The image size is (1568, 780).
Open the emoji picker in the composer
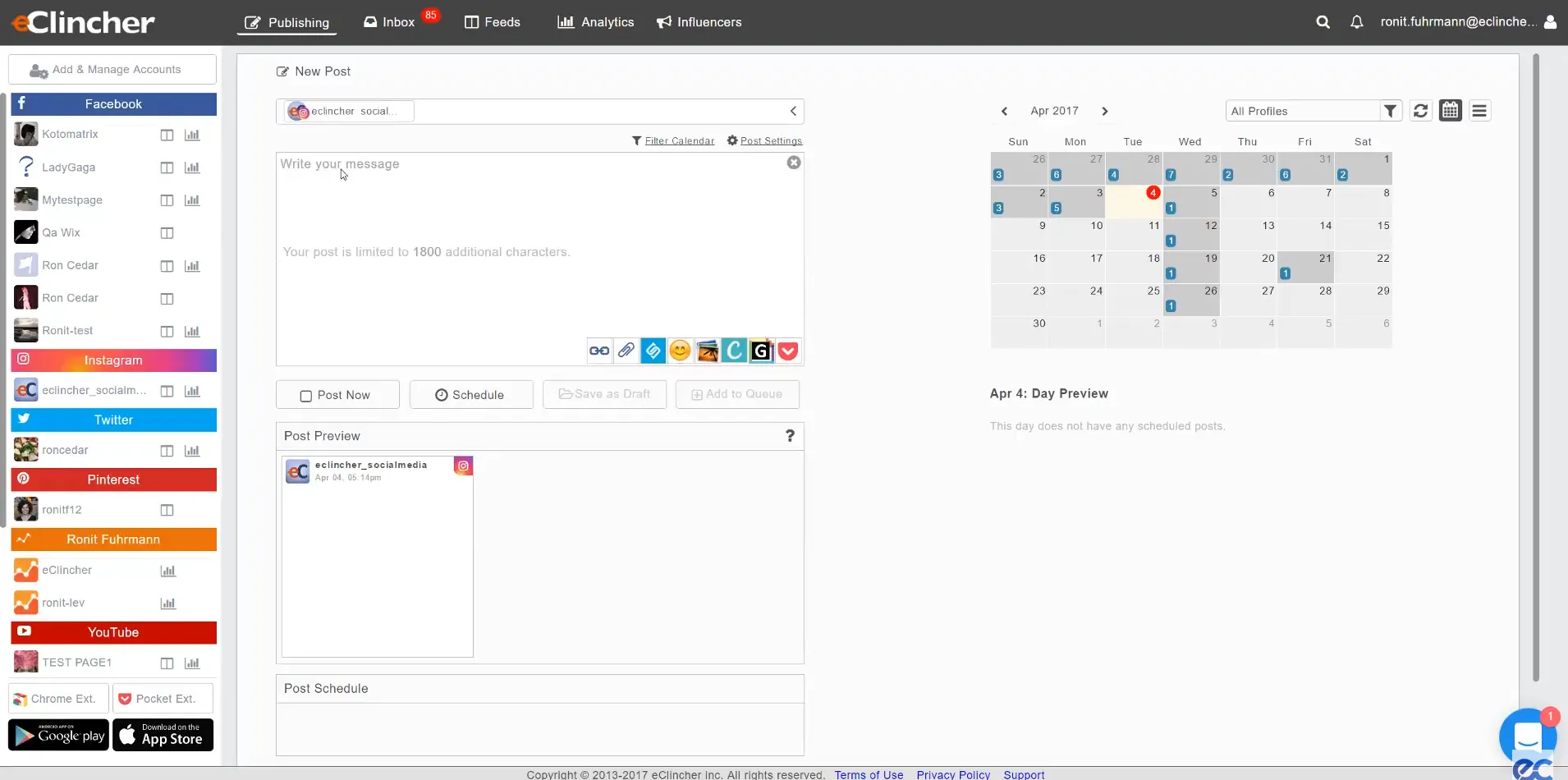pyautogui.click(x=680, y=351)
